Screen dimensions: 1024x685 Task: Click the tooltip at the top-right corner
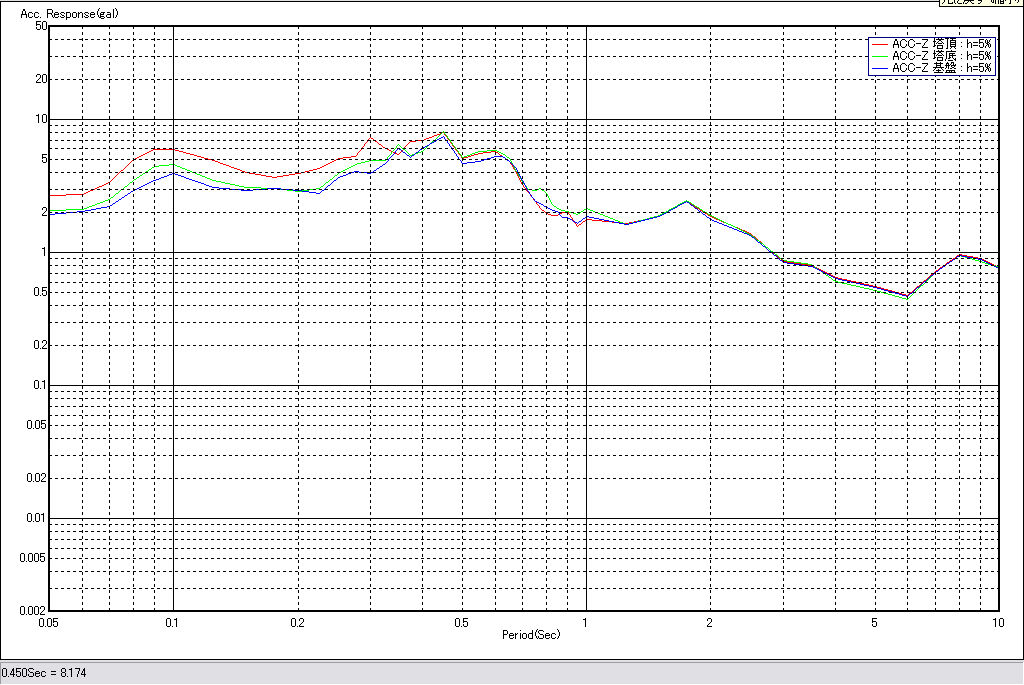click(x=979, y=3)
